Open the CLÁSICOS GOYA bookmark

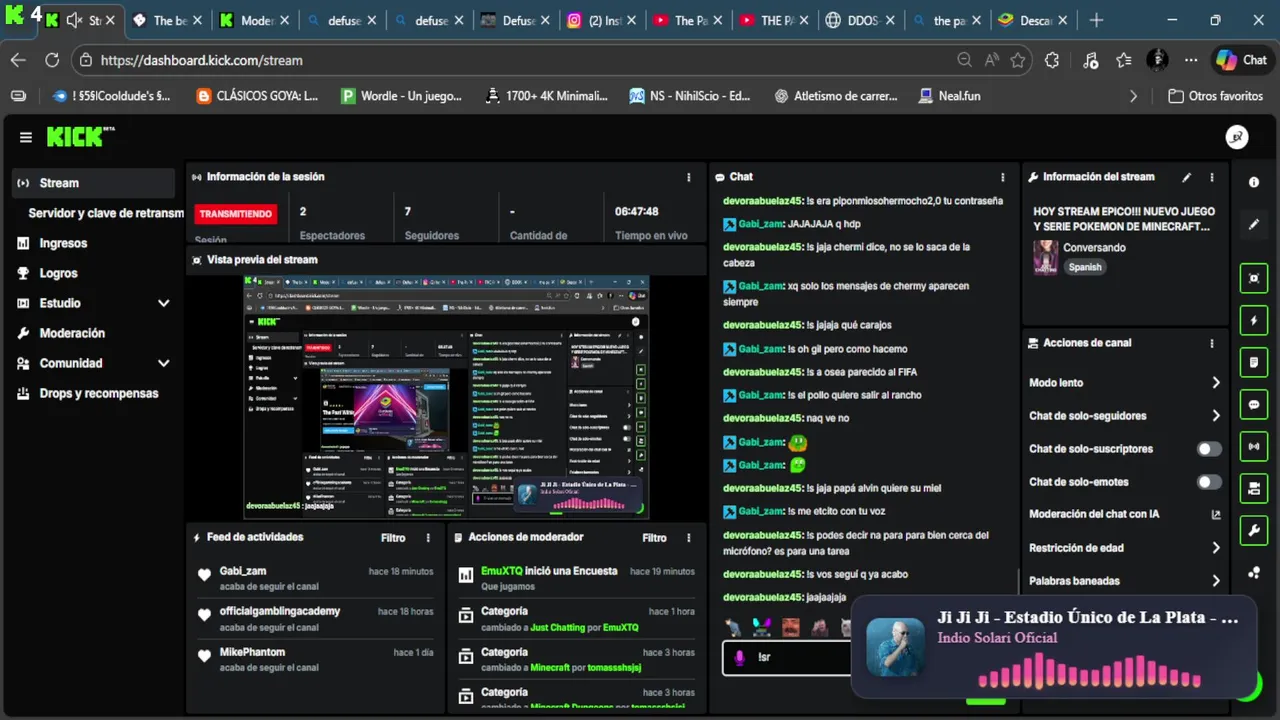pos(257,96)
